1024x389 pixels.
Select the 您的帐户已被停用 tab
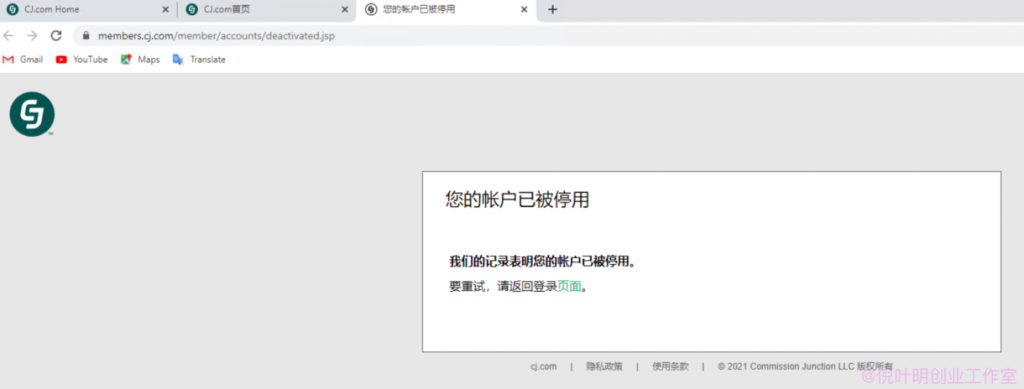[x=447, y=10]
